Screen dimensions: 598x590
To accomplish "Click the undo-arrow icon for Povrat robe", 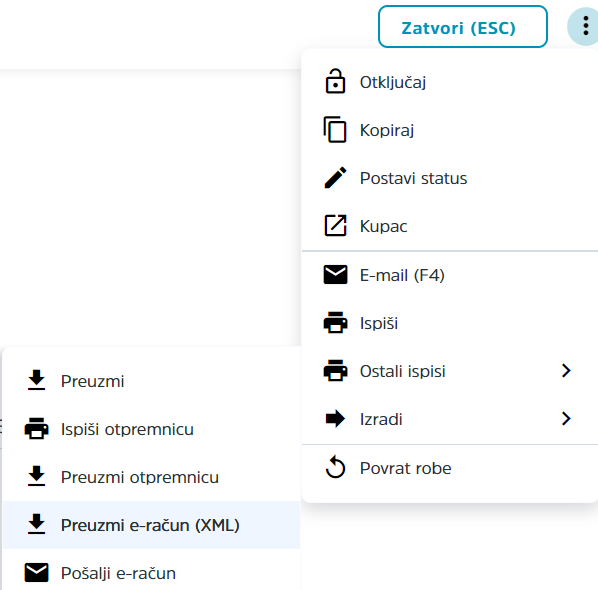I will pos(335,467).
